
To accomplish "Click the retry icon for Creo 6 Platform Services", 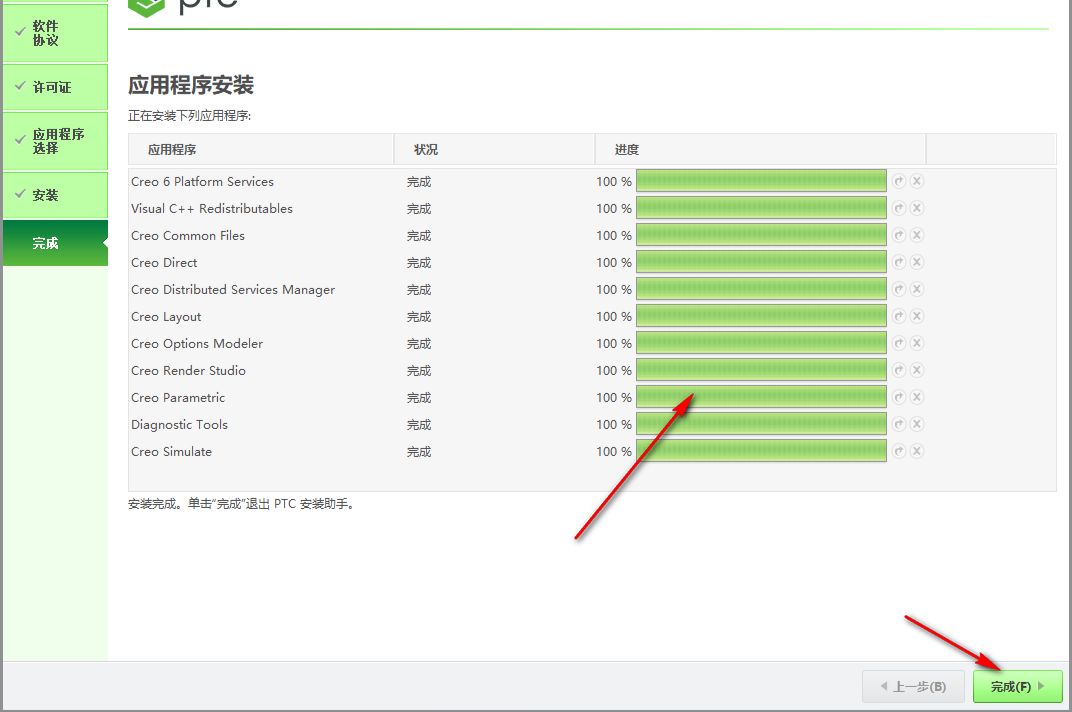I will (x=899, y=181).
